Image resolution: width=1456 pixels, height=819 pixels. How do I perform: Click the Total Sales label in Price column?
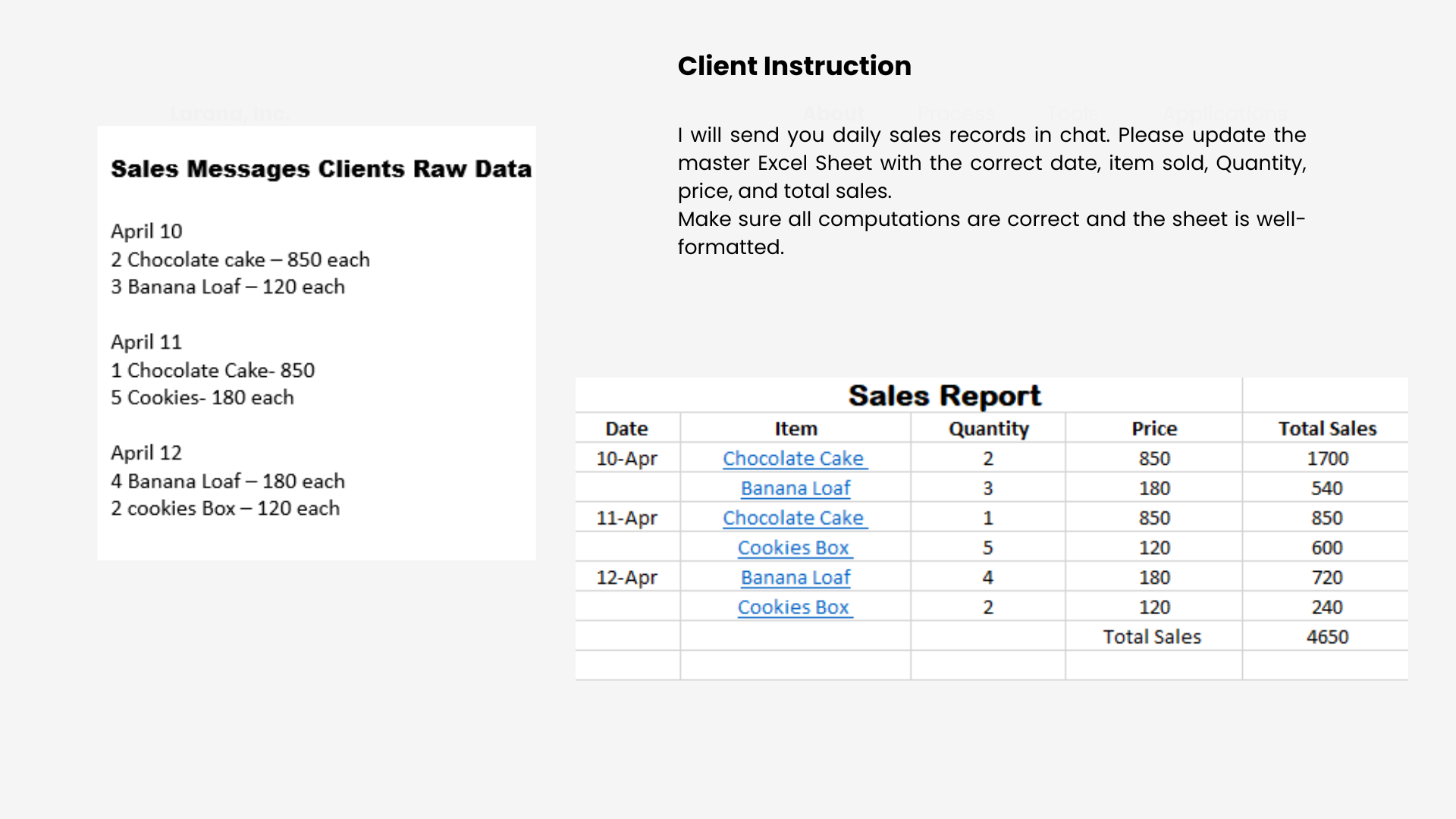click(x=1152, y=636)
